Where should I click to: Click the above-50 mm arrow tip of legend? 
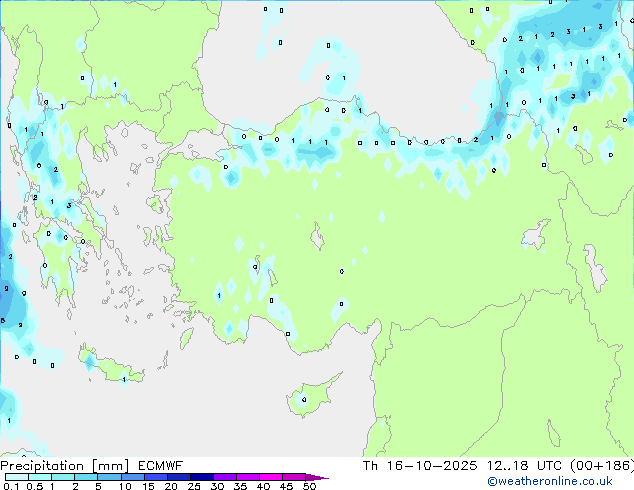pyautogui.click(x=317, y=477)
